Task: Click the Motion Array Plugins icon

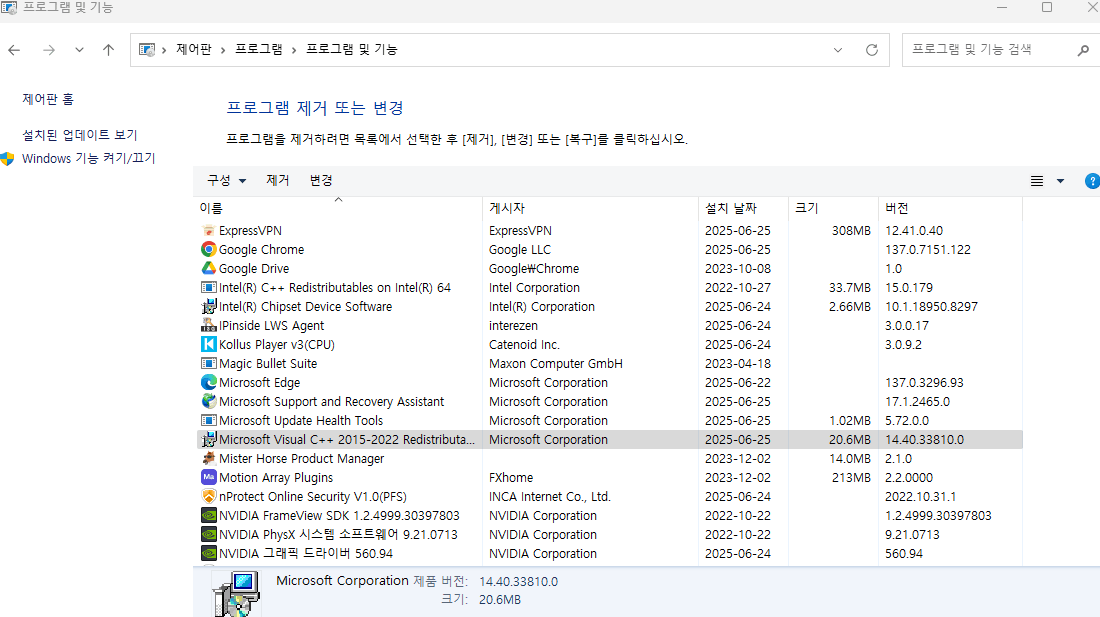Action: coord(209,477)
